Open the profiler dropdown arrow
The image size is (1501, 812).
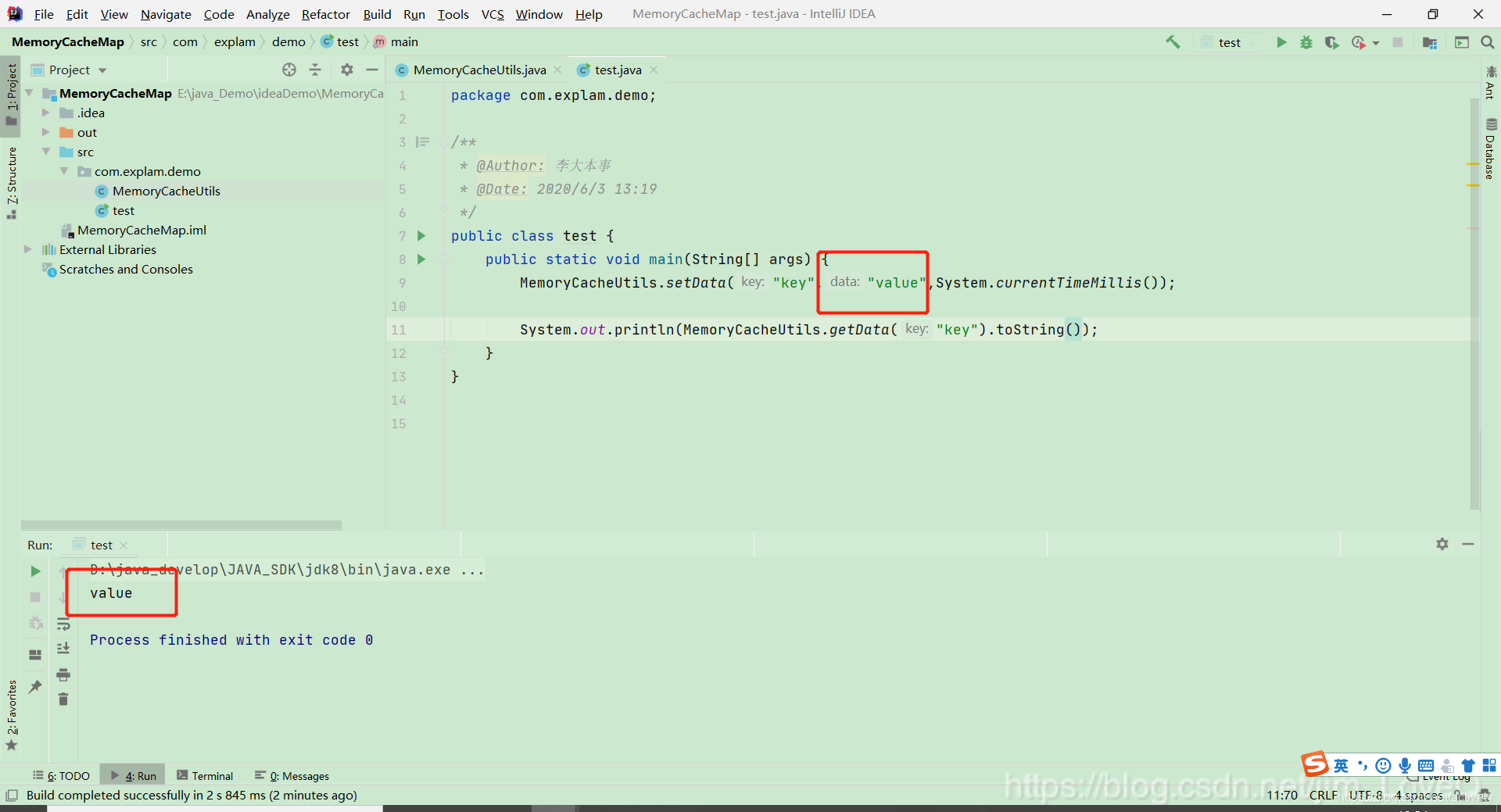point(1376,43)
